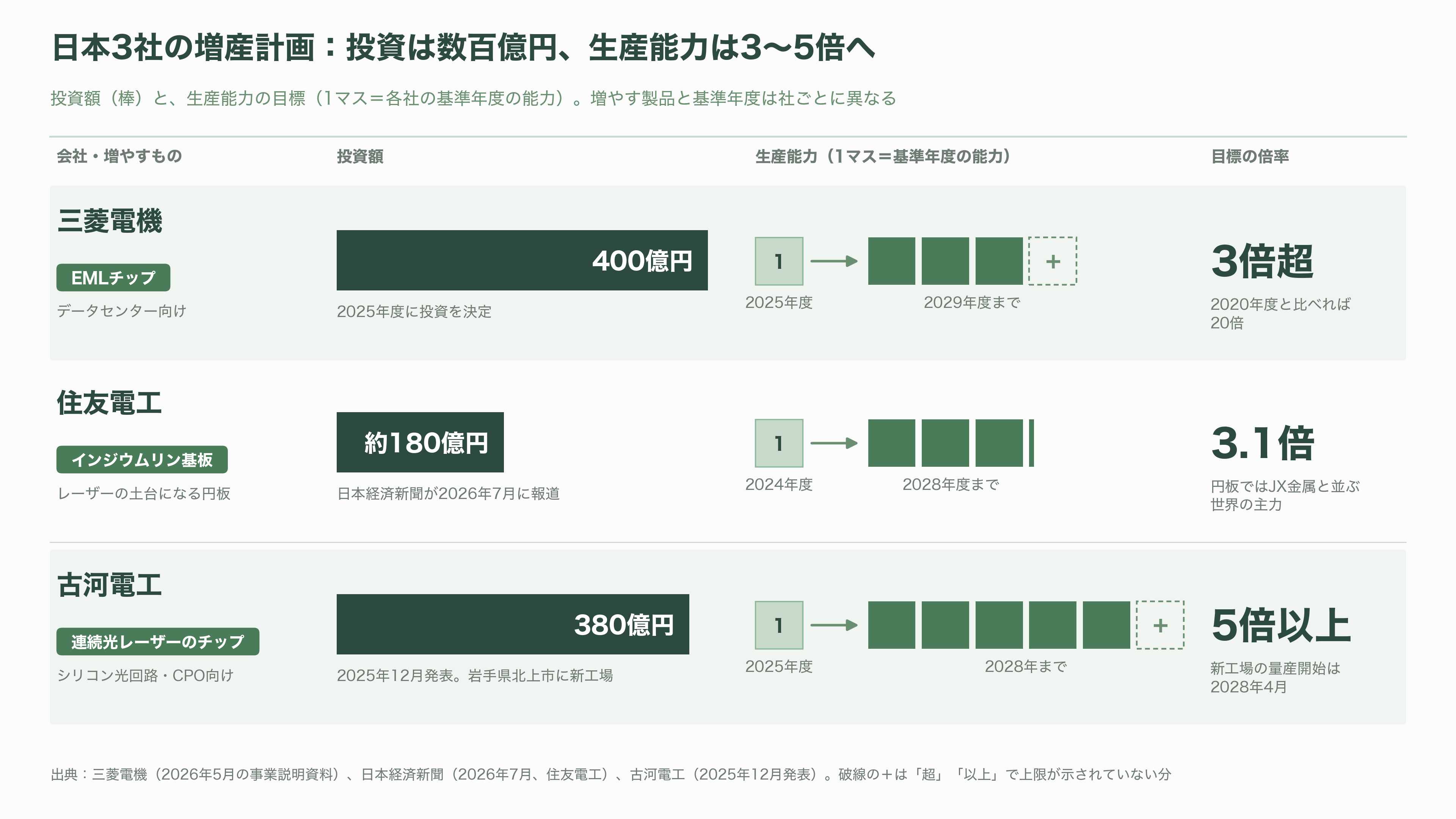
Task: Click the 出典 source footnote
Action: [611, 774]
